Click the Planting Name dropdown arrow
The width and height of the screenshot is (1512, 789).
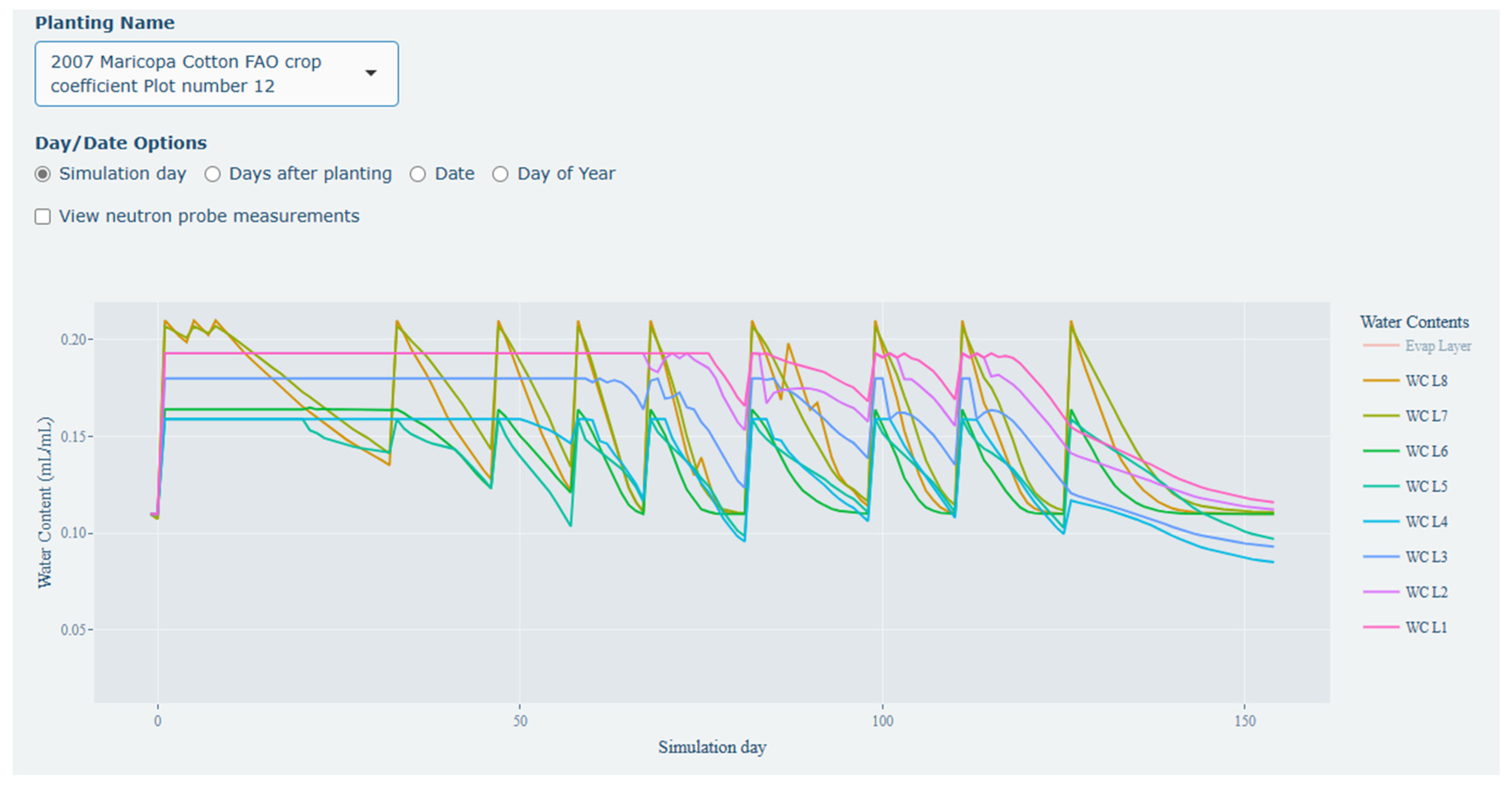point(370,73)
